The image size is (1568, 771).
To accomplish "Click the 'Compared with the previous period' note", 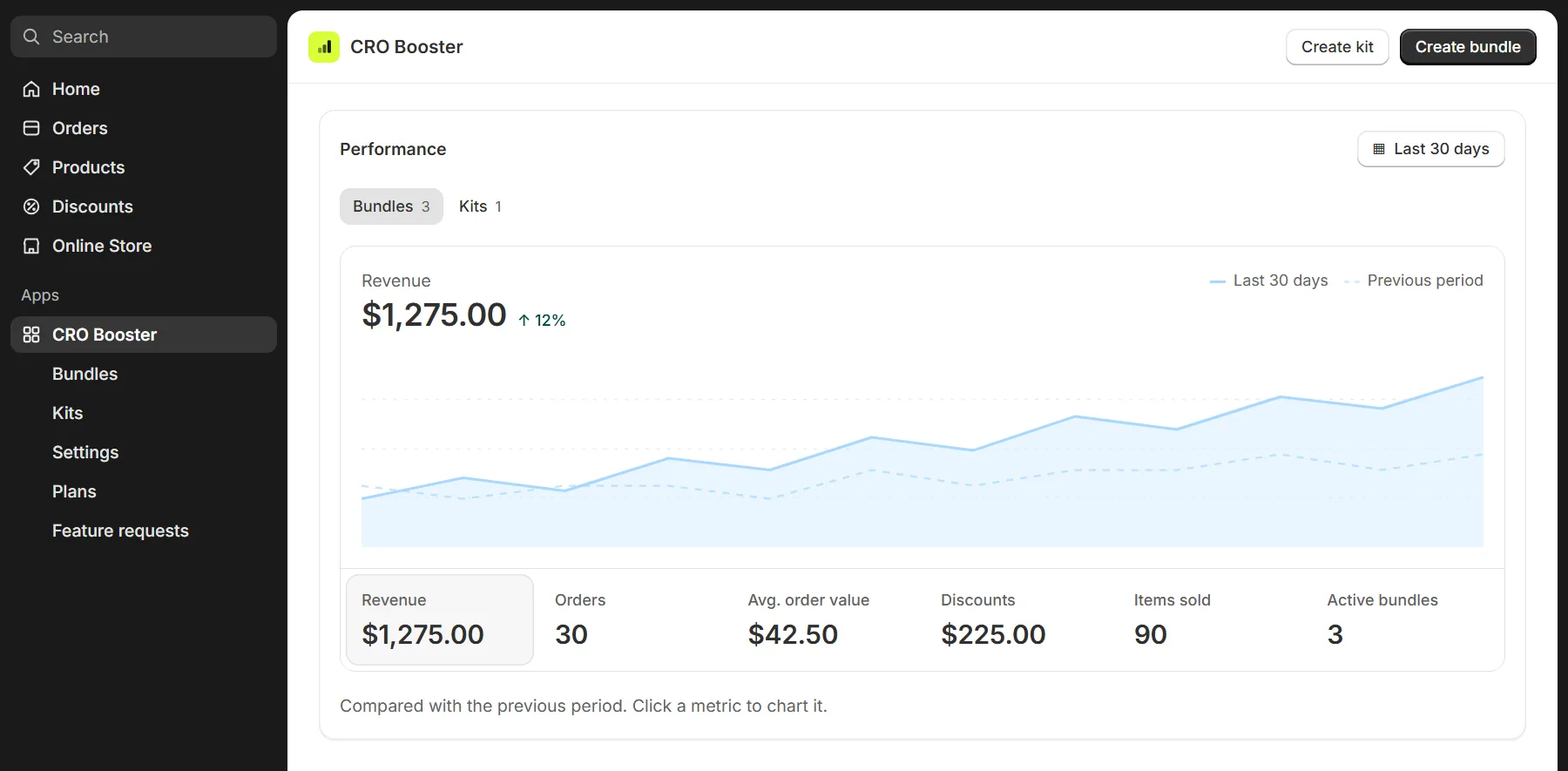I will pyautogui.click(x=584, y=706).
